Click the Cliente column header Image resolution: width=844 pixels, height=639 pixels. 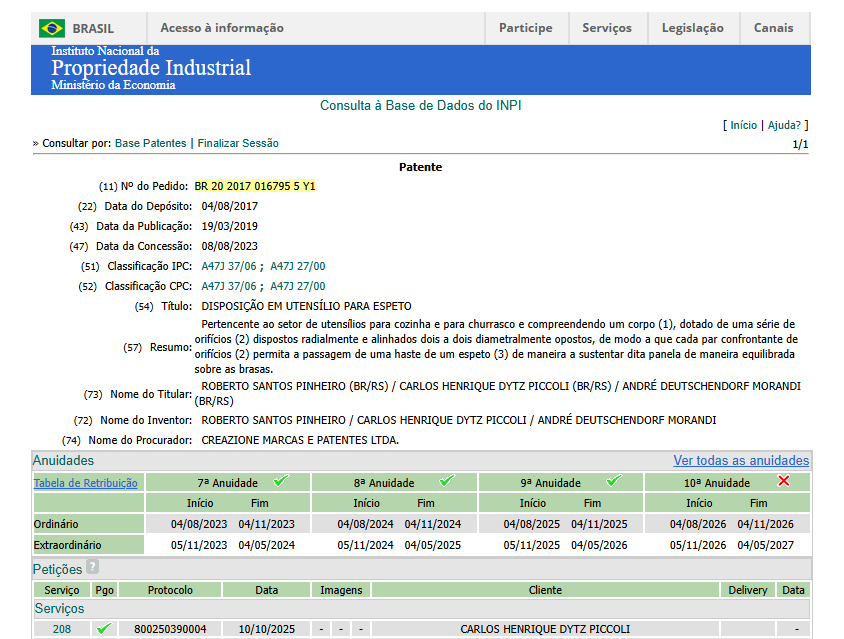(545, 590)
